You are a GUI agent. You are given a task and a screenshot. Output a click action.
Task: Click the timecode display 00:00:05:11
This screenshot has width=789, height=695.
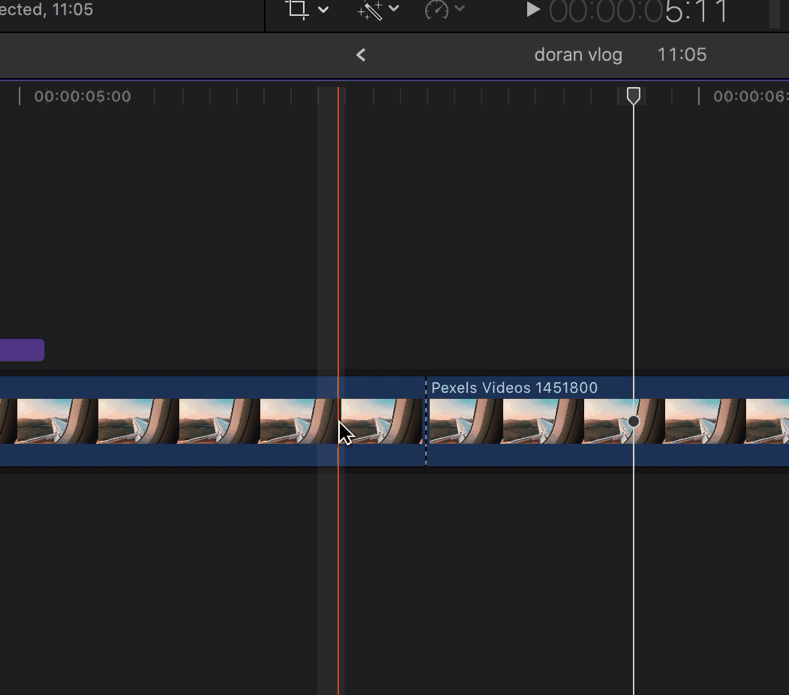639,11
